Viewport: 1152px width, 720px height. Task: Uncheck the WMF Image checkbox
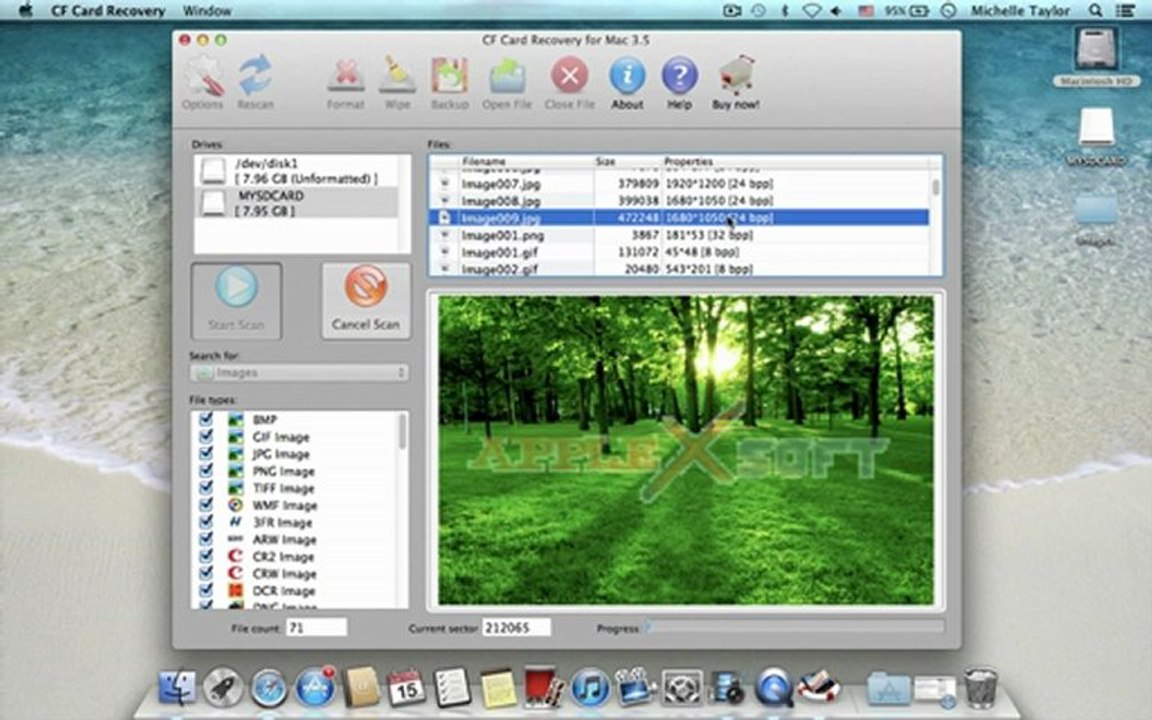[x=206, y=505]
